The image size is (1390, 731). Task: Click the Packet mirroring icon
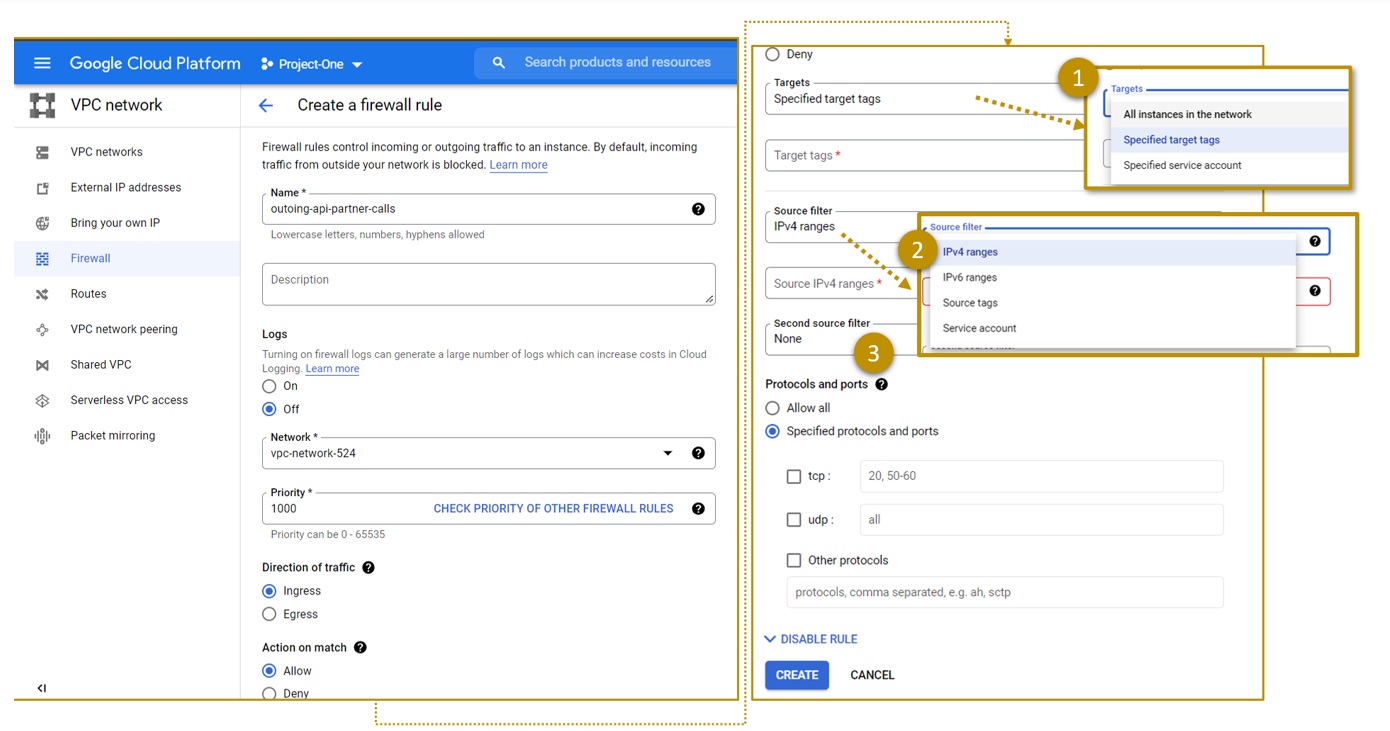tap(42, 436)
